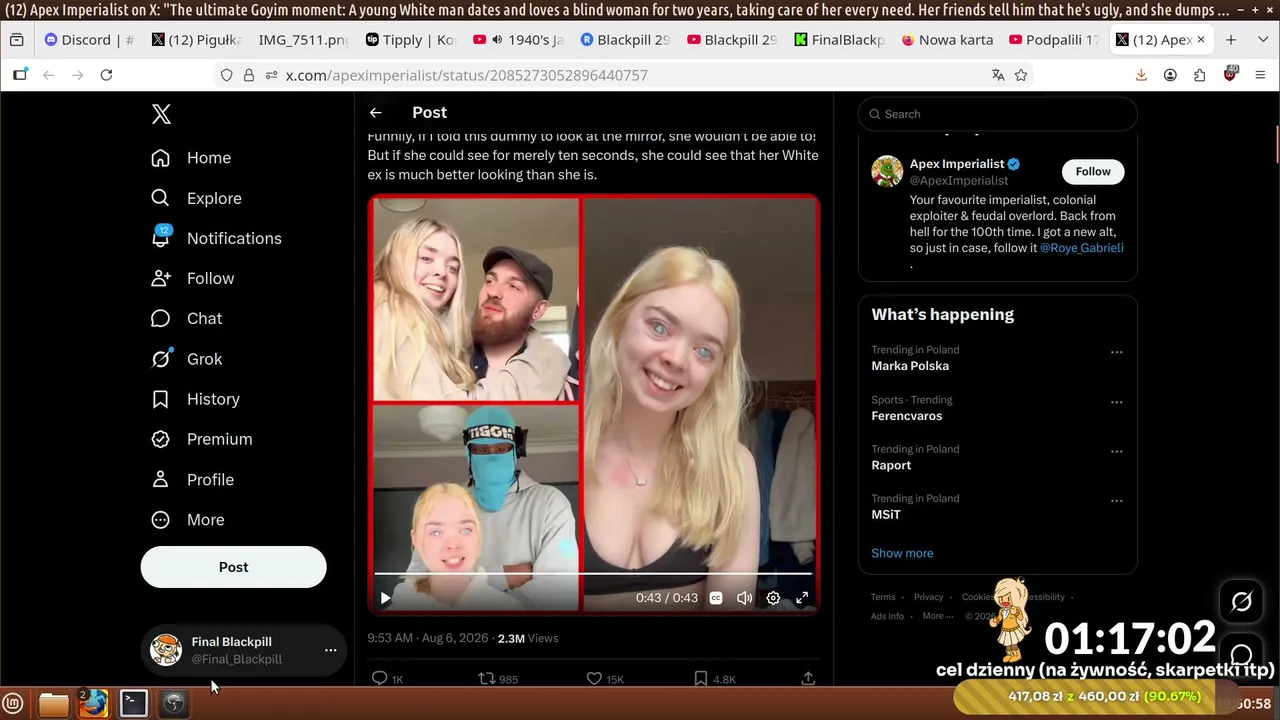Open the Apex Imperialist profile name

(x=957, y=164)
